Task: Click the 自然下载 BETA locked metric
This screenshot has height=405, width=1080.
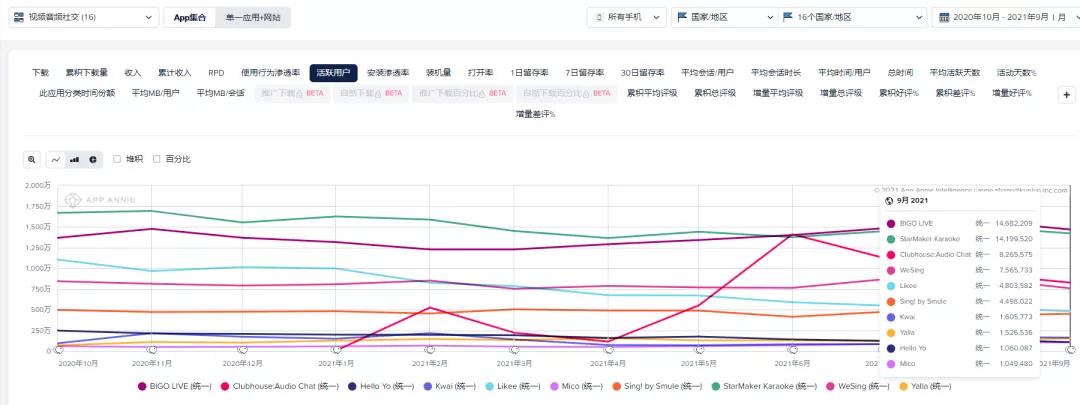Action: pyautogui.click(x=371, y=93)
